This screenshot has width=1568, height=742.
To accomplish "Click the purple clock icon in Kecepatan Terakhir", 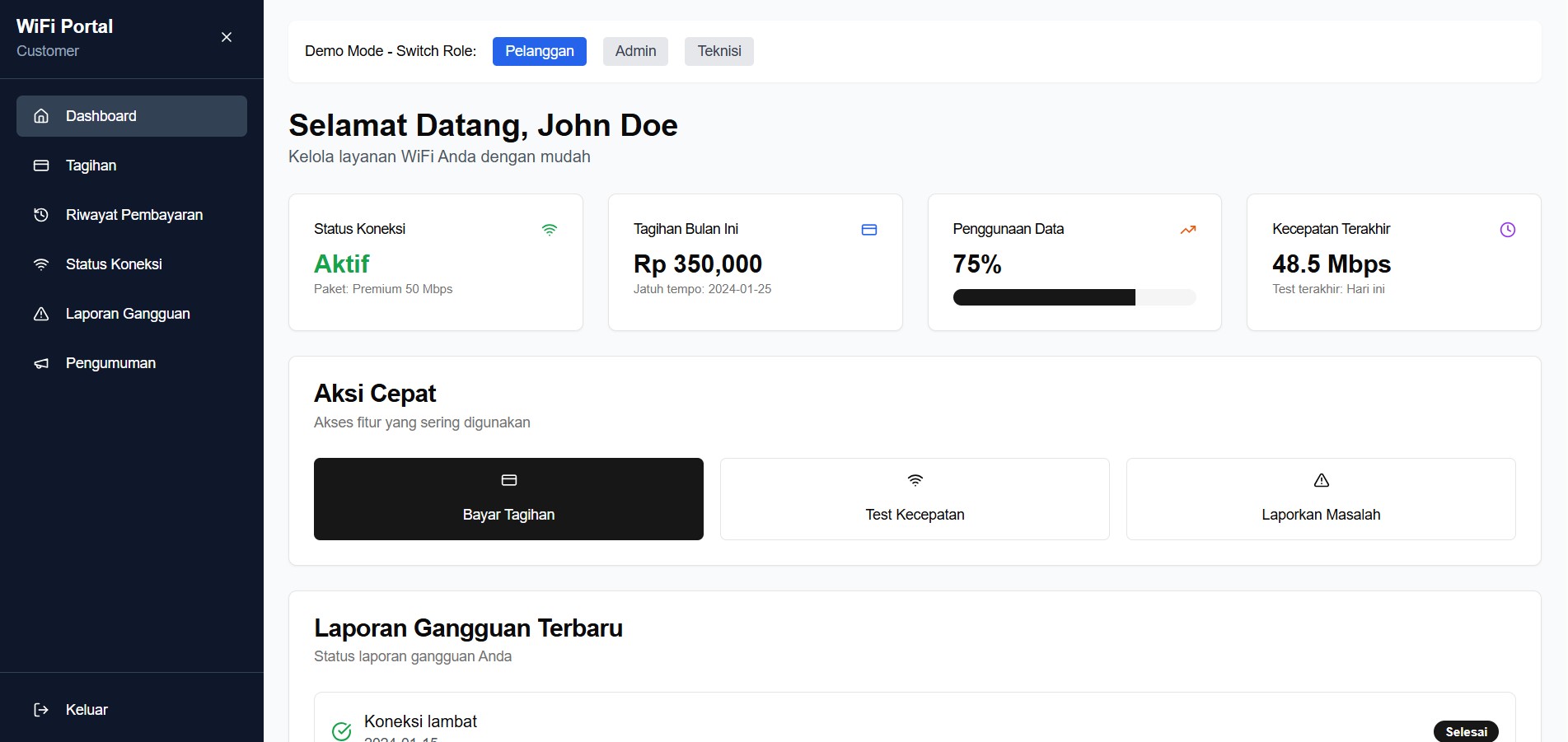I will (x=1508, y=230).
